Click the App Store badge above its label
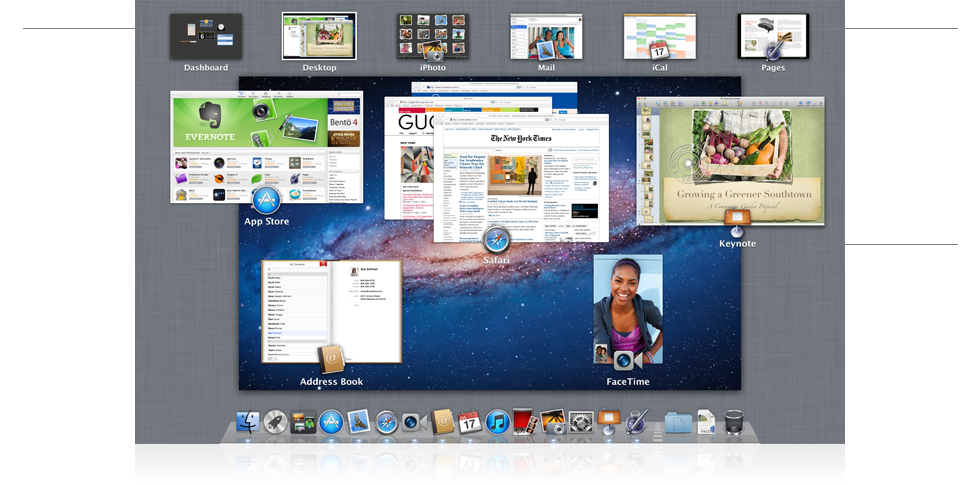This screenshot has width=980, height=485. (x=267, y=200)
